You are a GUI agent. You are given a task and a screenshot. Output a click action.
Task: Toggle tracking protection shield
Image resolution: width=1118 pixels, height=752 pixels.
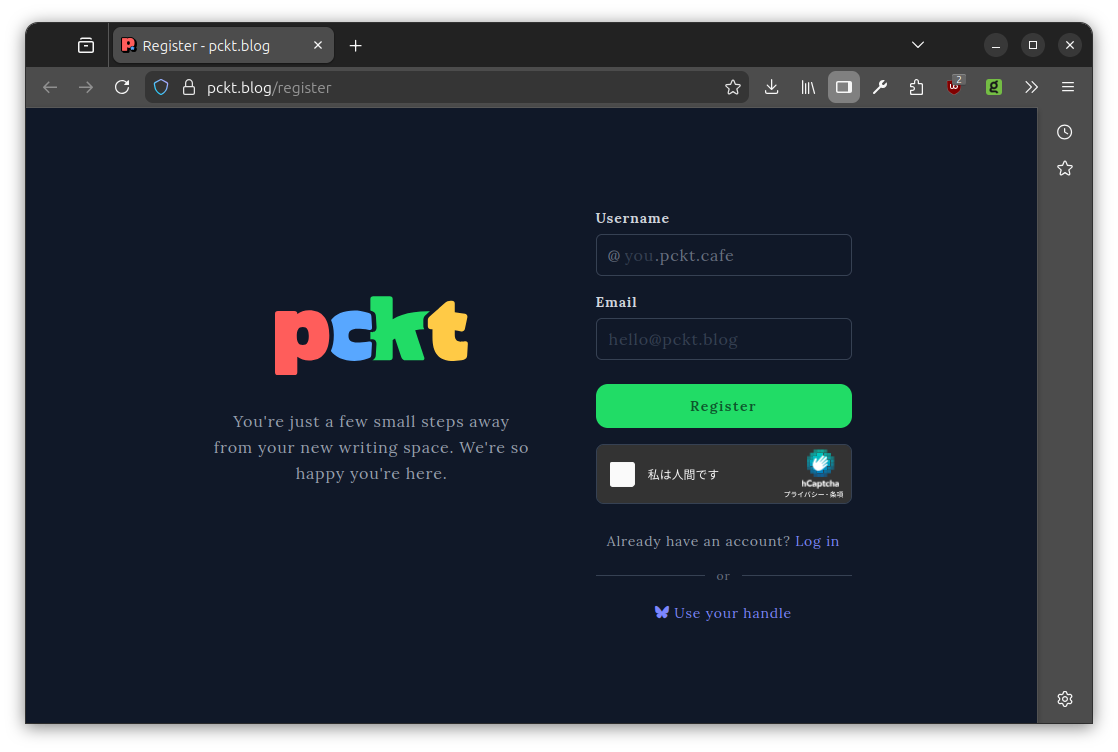[x=161, y=87]
